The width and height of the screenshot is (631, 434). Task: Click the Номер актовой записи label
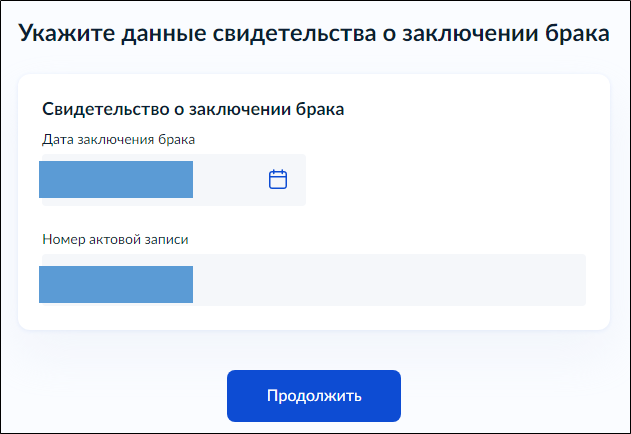coord(115,240)
